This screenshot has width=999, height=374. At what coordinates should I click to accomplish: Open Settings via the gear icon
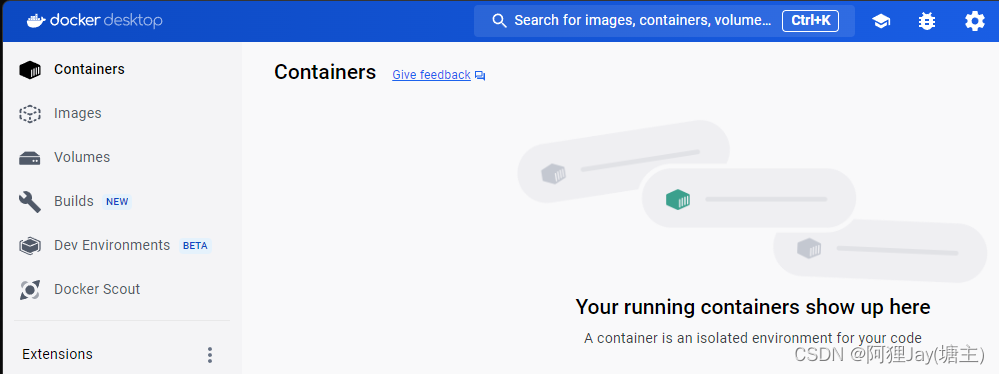coord(974,21)
